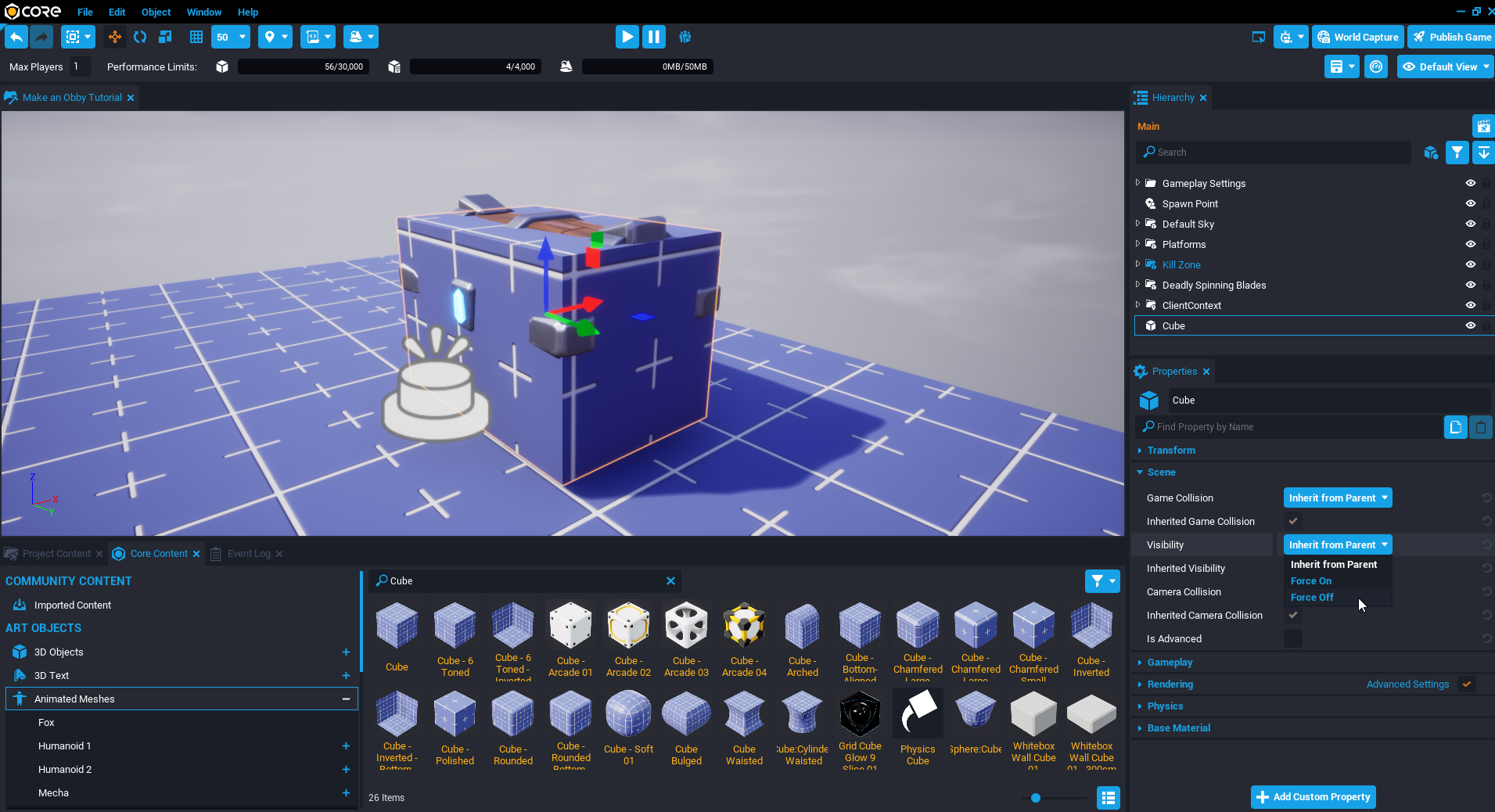Select Force Off in Visibility dropdown

[x=1312, y=597]
